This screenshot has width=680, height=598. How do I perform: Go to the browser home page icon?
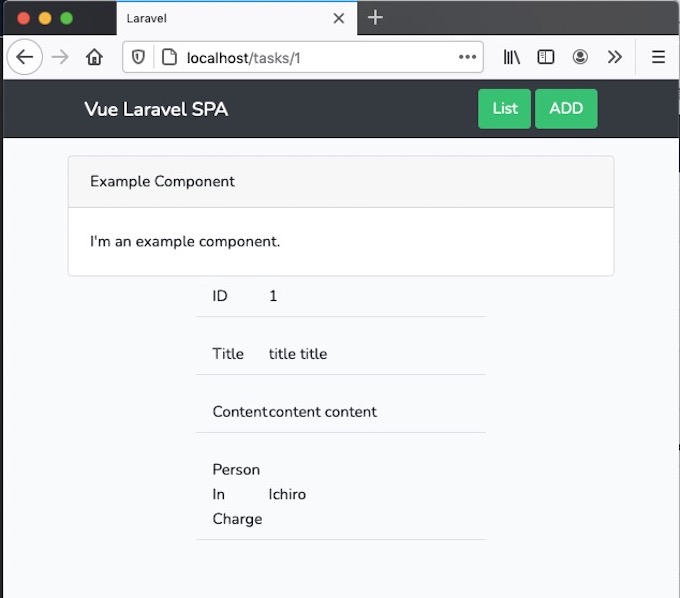click(94, 57)
